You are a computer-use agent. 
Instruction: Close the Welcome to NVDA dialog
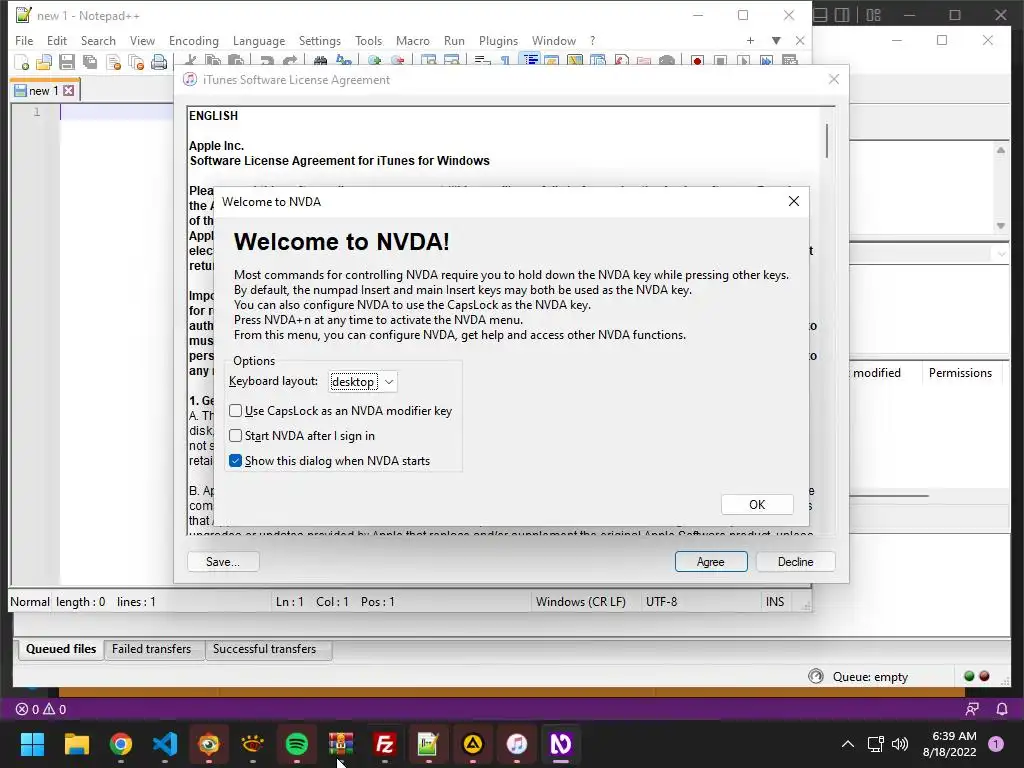point(793,201)
